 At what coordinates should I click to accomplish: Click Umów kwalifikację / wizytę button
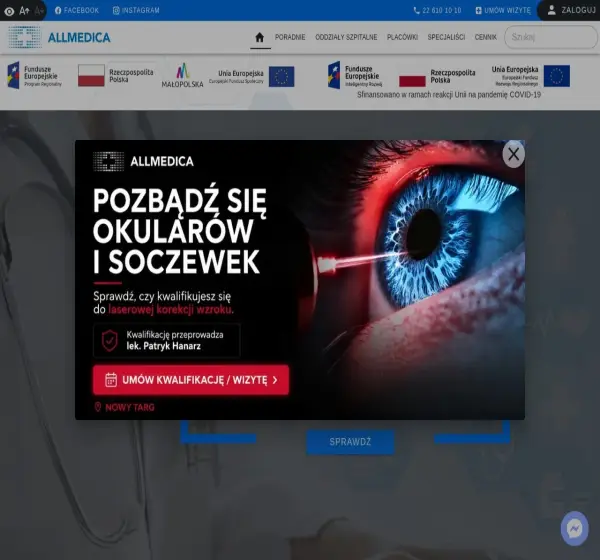coord(191,380)
